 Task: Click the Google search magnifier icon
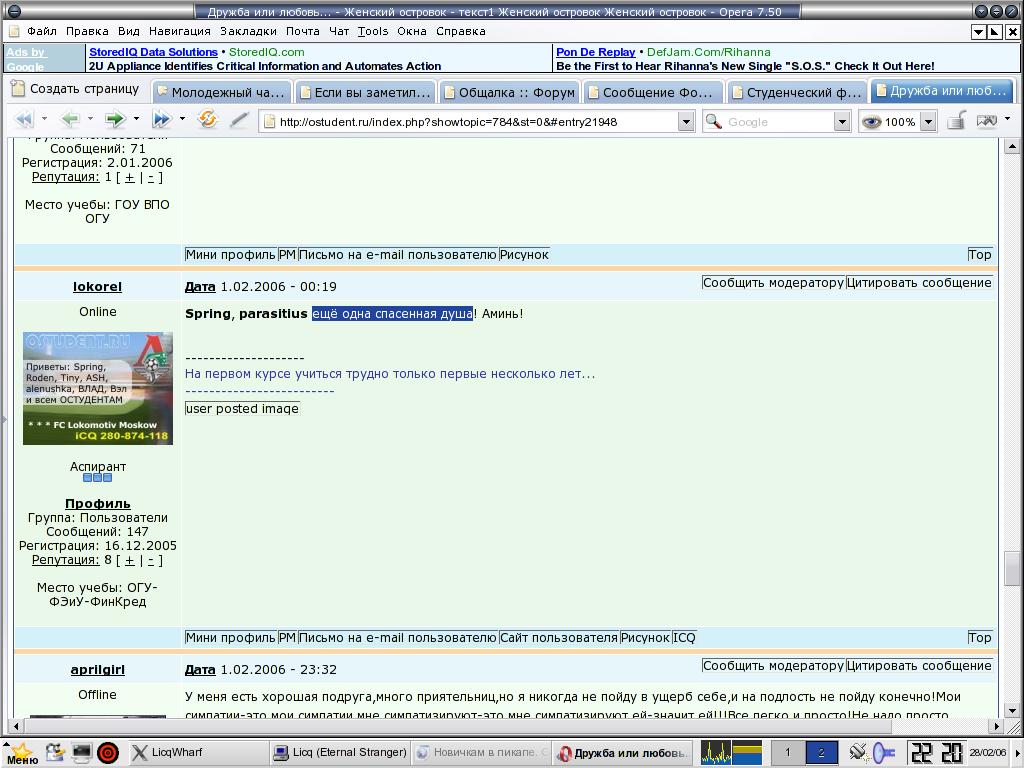pos(714,121)
